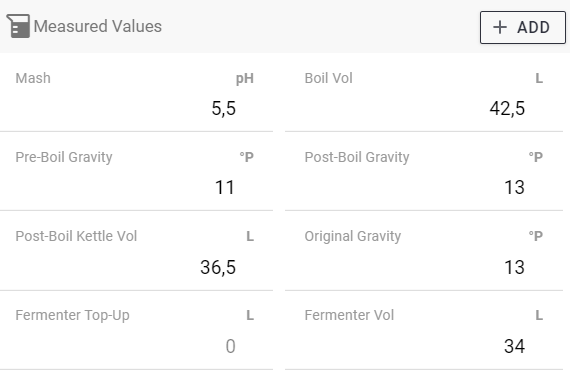Screen dimensions: 570x388
Task: Click the ADD button
Action: coord(522,27)
